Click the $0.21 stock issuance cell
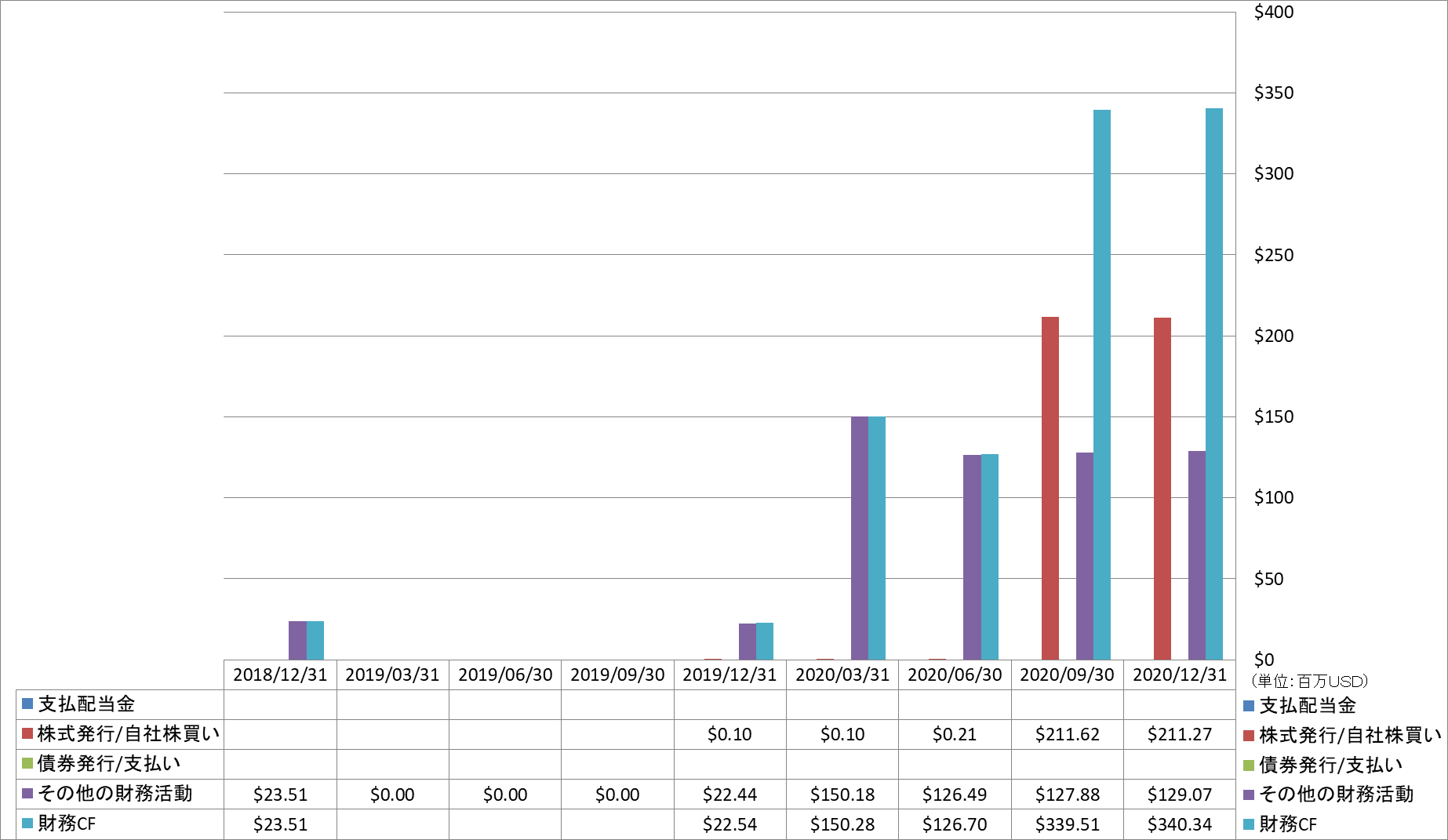 click(955, 734)
